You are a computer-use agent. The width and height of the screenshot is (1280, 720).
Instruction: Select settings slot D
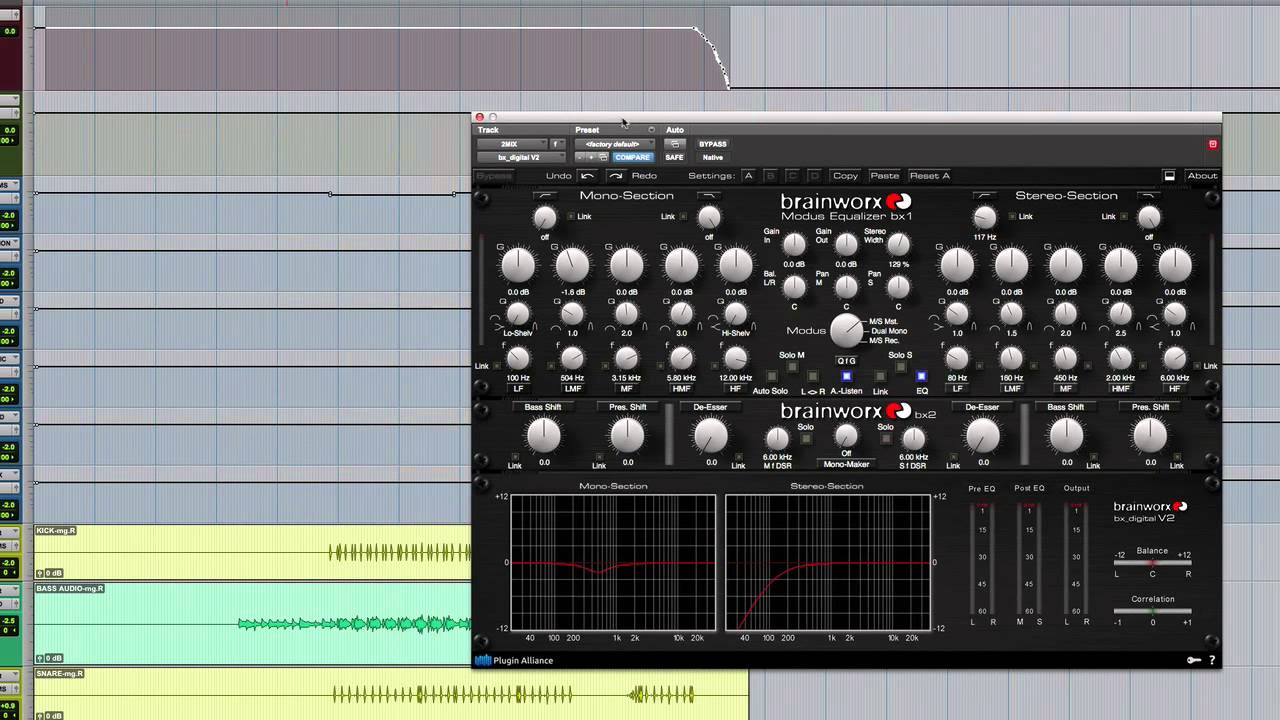click(814, 176)
